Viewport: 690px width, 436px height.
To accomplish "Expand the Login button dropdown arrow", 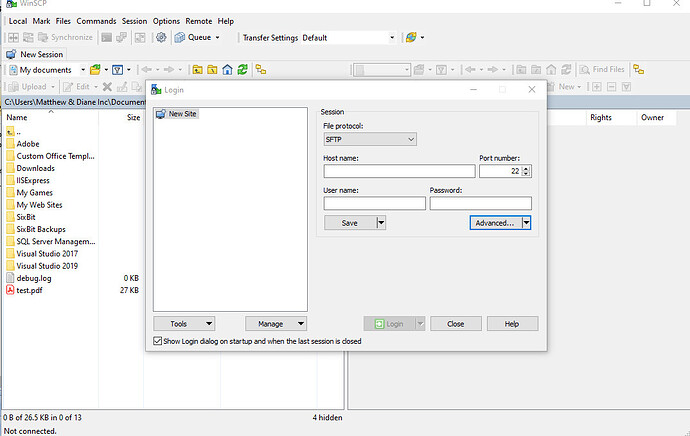I will click(x=420, y=324).
